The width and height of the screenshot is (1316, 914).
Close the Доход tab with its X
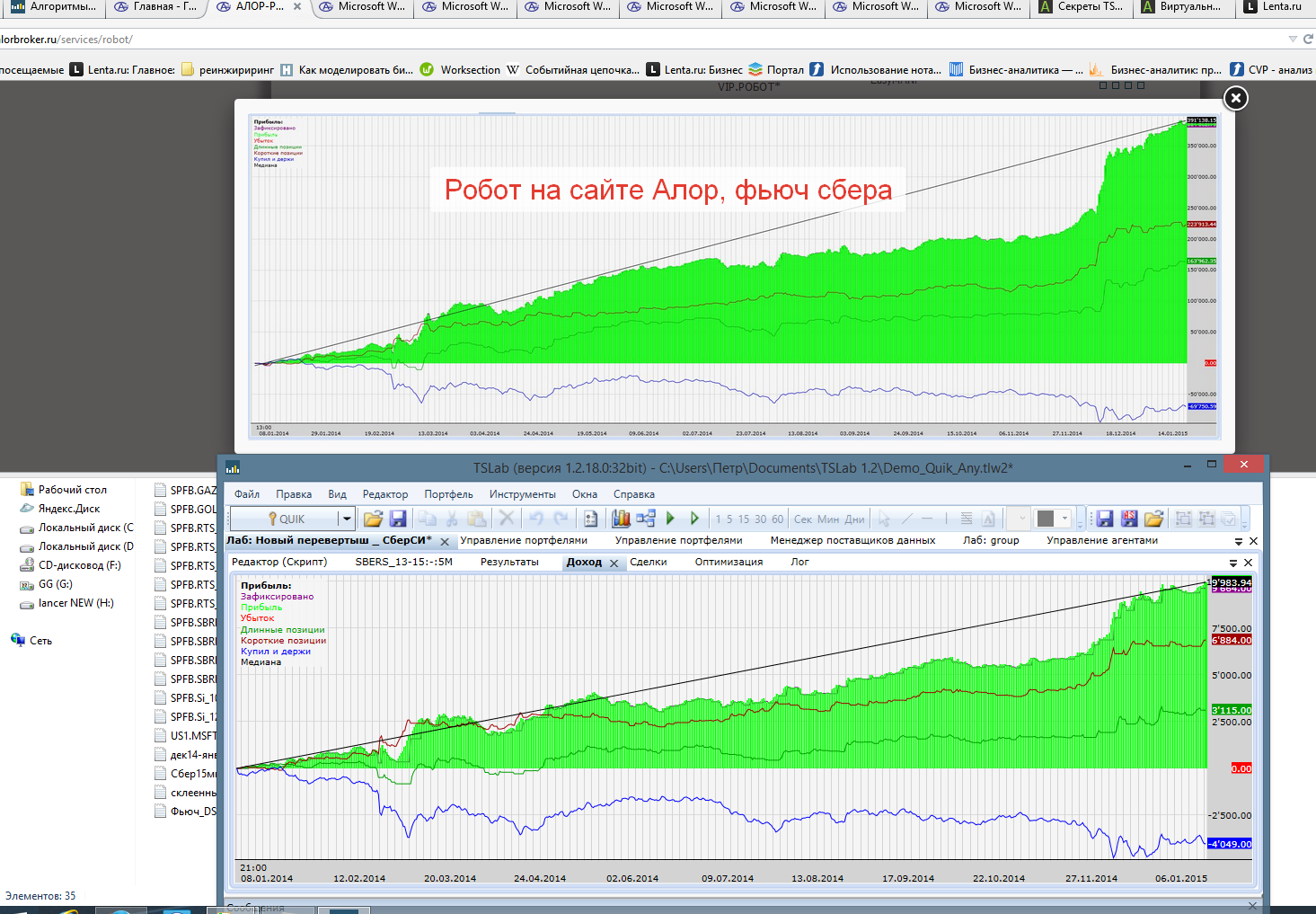[x=614, y=563]
